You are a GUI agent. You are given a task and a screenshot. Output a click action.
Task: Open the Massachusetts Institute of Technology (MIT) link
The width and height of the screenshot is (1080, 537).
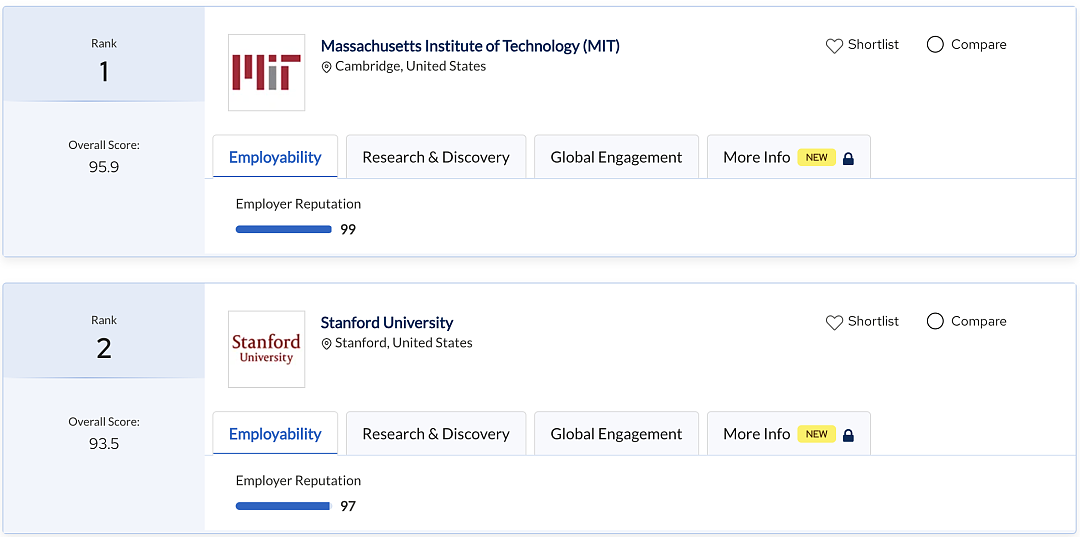pyautogui.click(x=470, y=46)
